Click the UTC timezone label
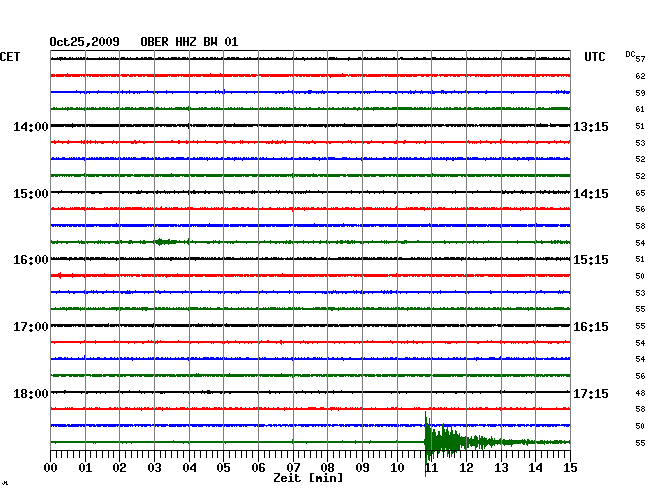650x494 pixels. (594, 57)
